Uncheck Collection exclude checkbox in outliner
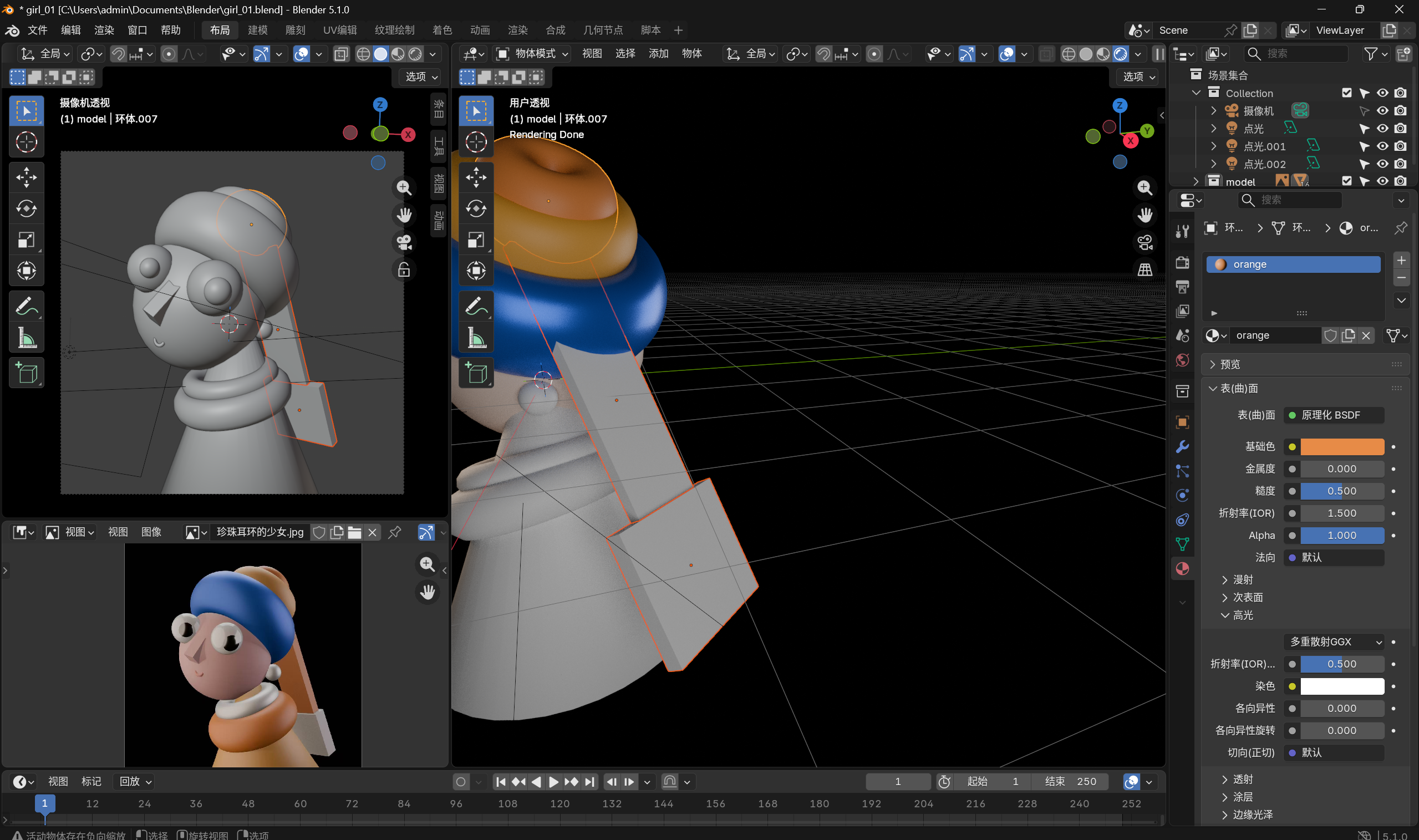This screenshot has width=1419, height=840. pos(1346,93)
